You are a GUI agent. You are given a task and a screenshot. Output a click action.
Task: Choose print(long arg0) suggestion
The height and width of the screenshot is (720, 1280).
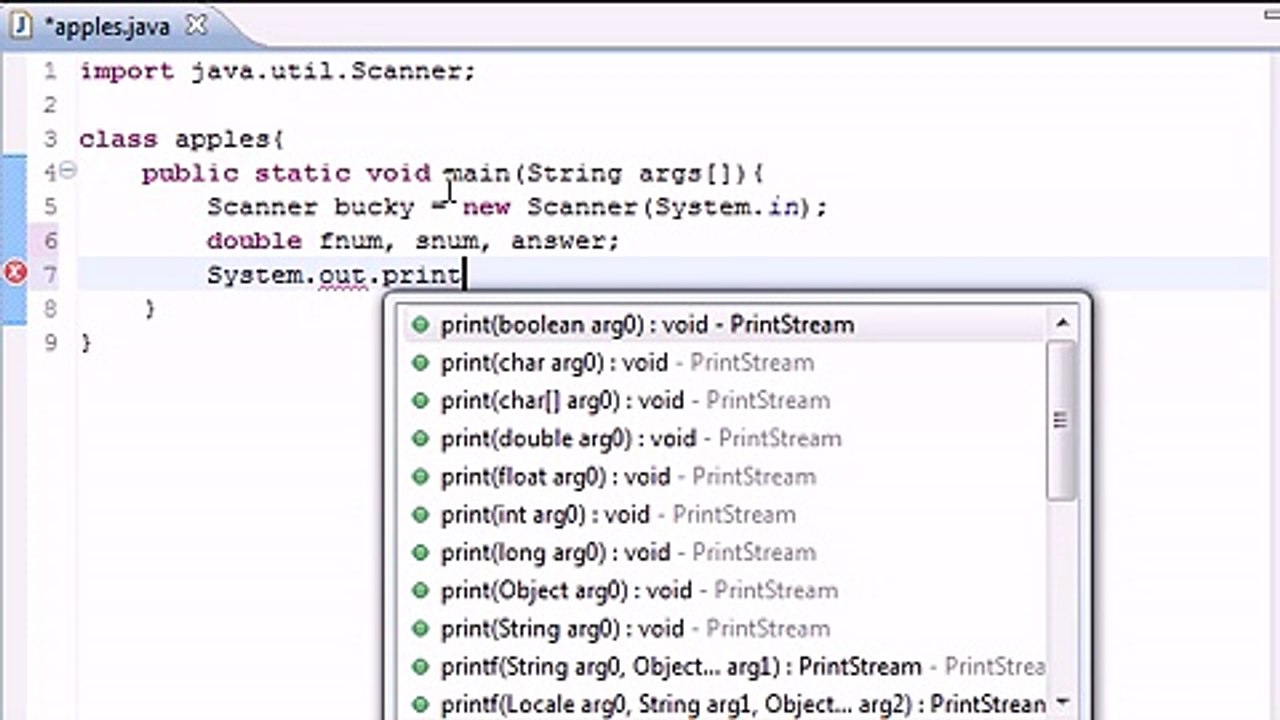tap(724, 553)
